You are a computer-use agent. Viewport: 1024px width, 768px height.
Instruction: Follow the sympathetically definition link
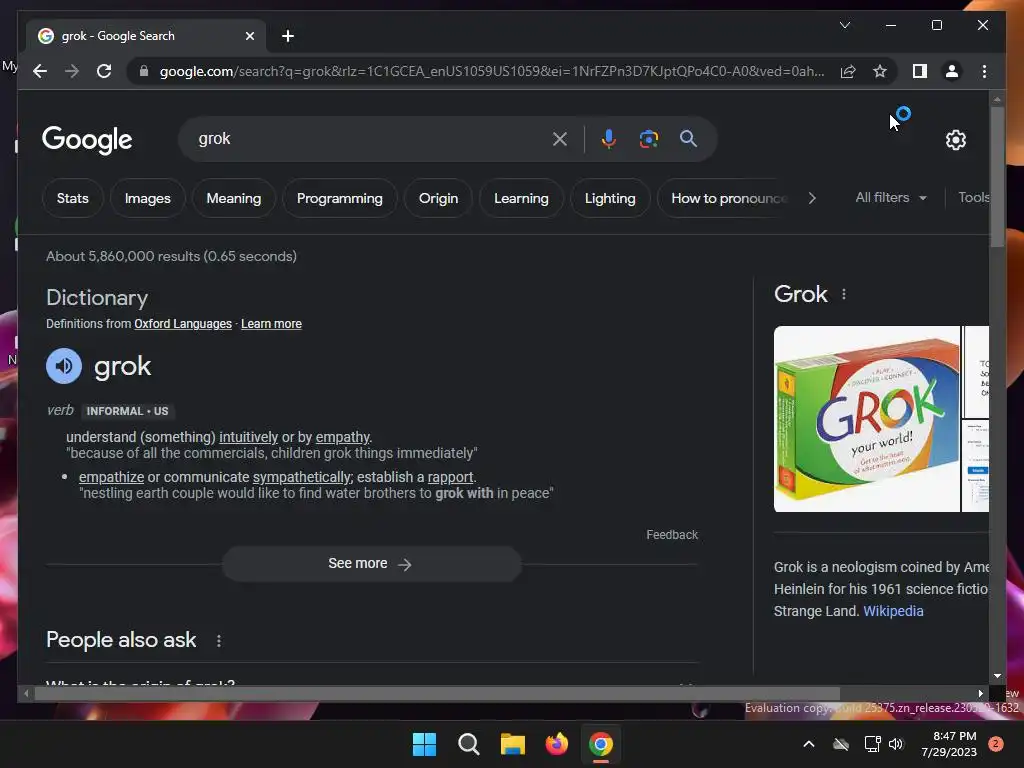[x=302, y=477]
